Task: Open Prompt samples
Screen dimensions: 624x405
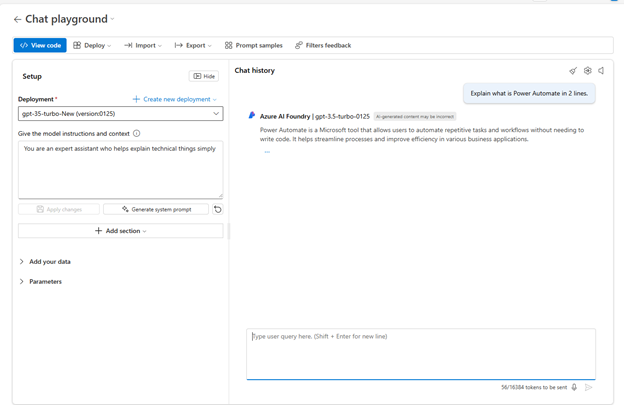Action: coord(254,45)
